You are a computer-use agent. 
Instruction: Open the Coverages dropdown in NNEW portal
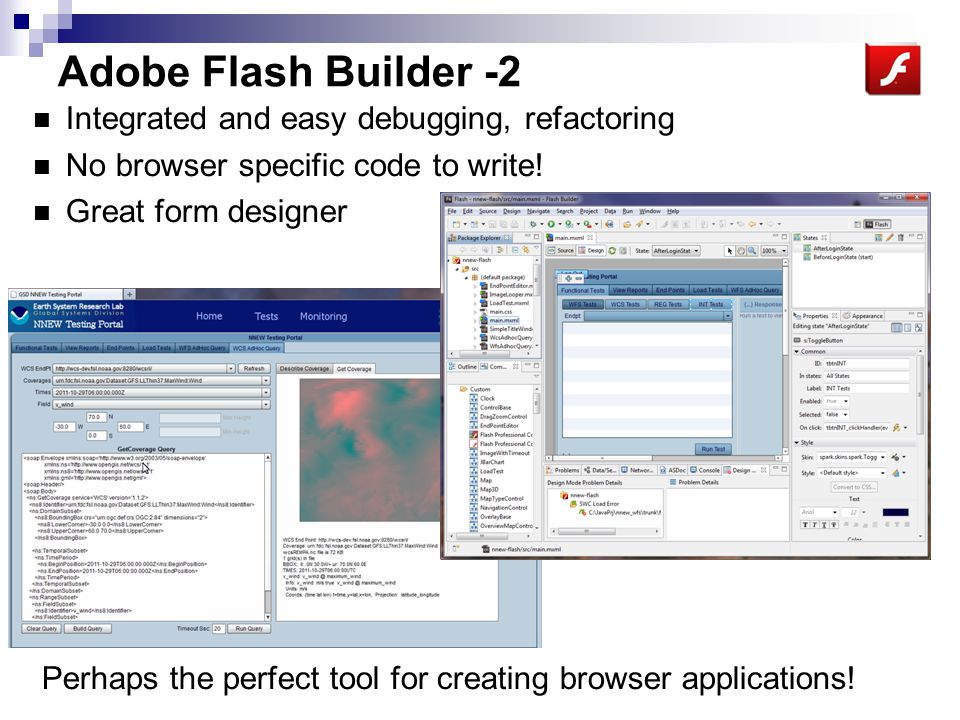pos(162,380)
